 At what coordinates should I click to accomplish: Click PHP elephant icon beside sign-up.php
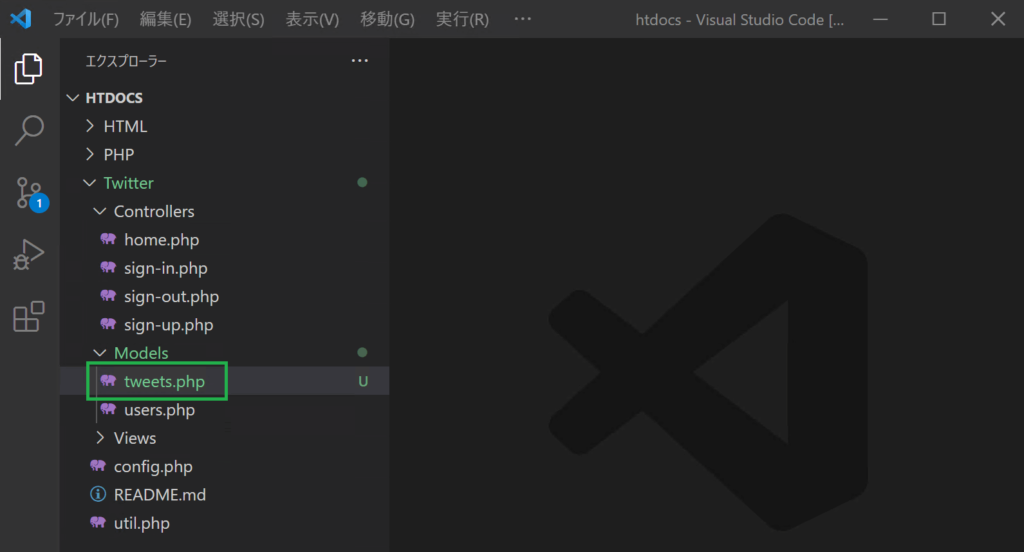click(x=108, y=324)
